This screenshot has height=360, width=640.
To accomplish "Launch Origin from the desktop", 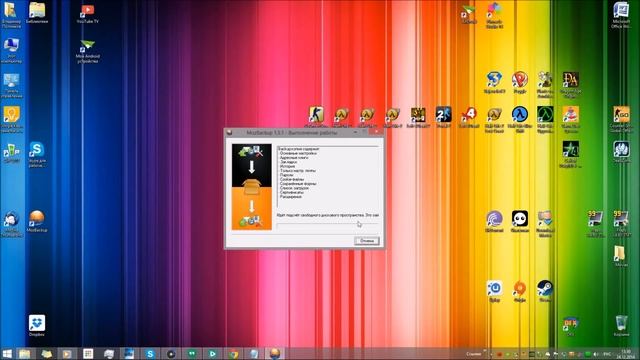I will coord(520,291).
